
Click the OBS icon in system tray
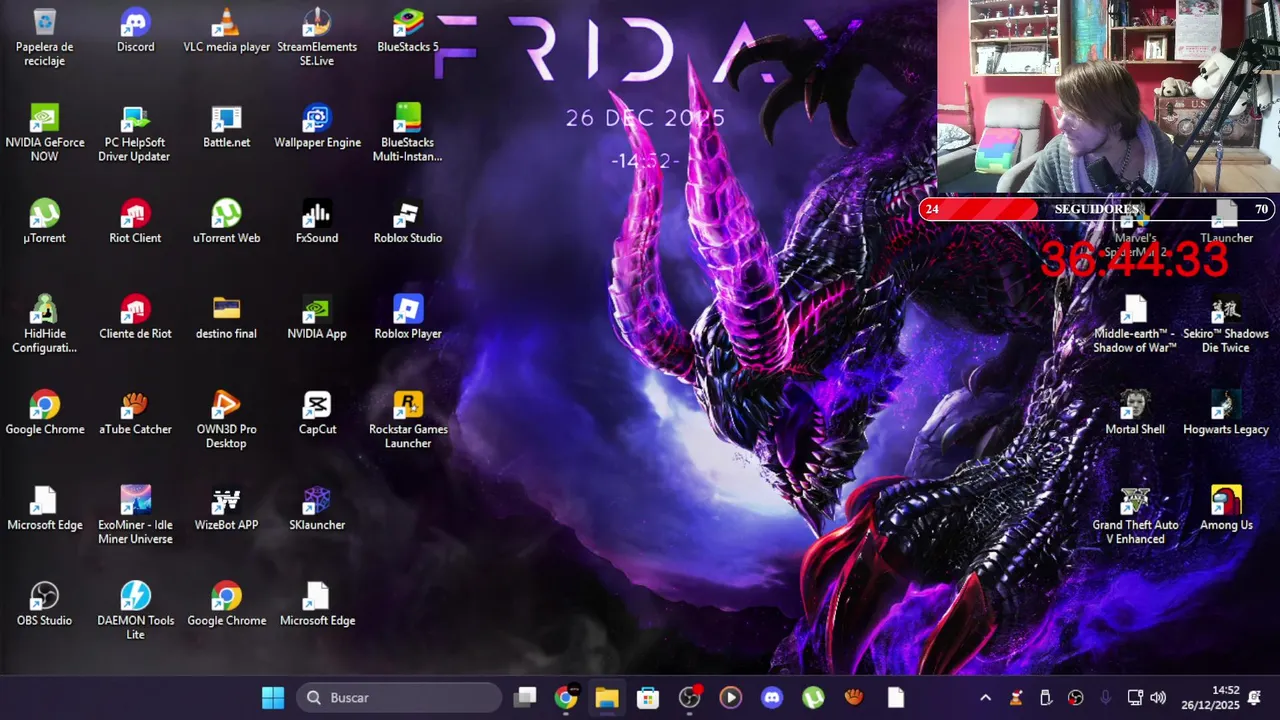1075,698
